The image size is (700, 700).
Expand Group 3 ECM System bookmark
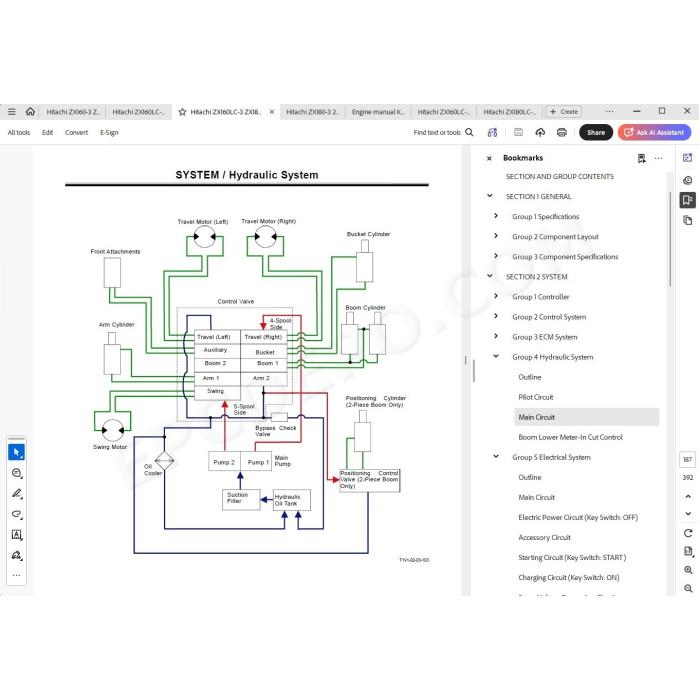496,336
